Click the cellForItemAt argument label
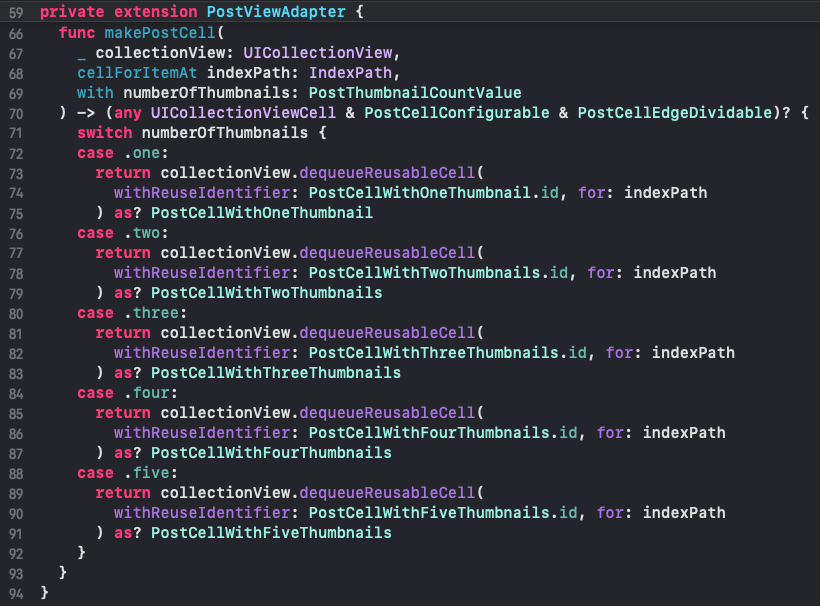The height and width of the screenshot is (606, 820). click(x=137, y=73)
